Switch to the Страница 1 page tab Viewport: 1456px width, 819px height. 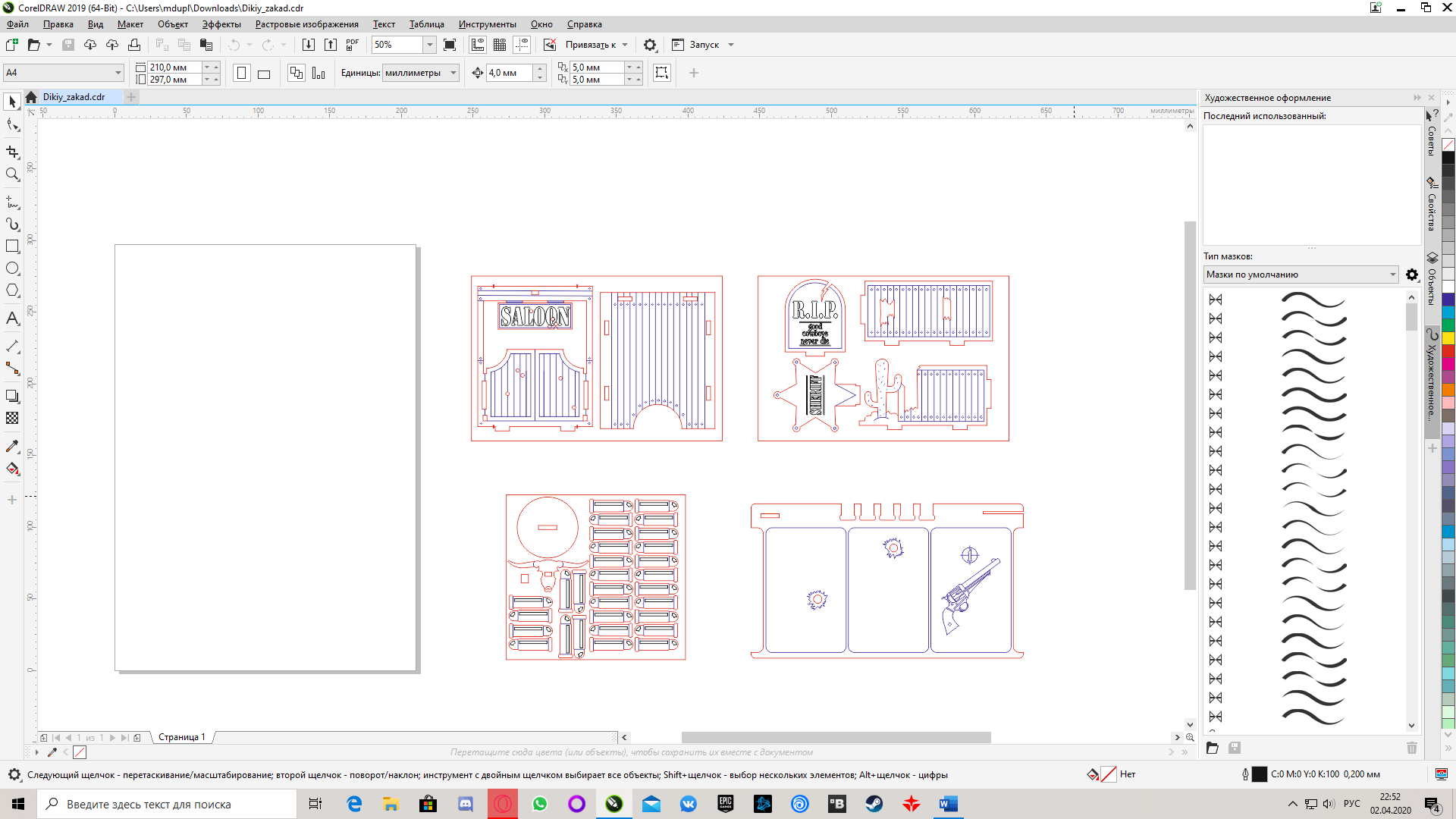181,737
